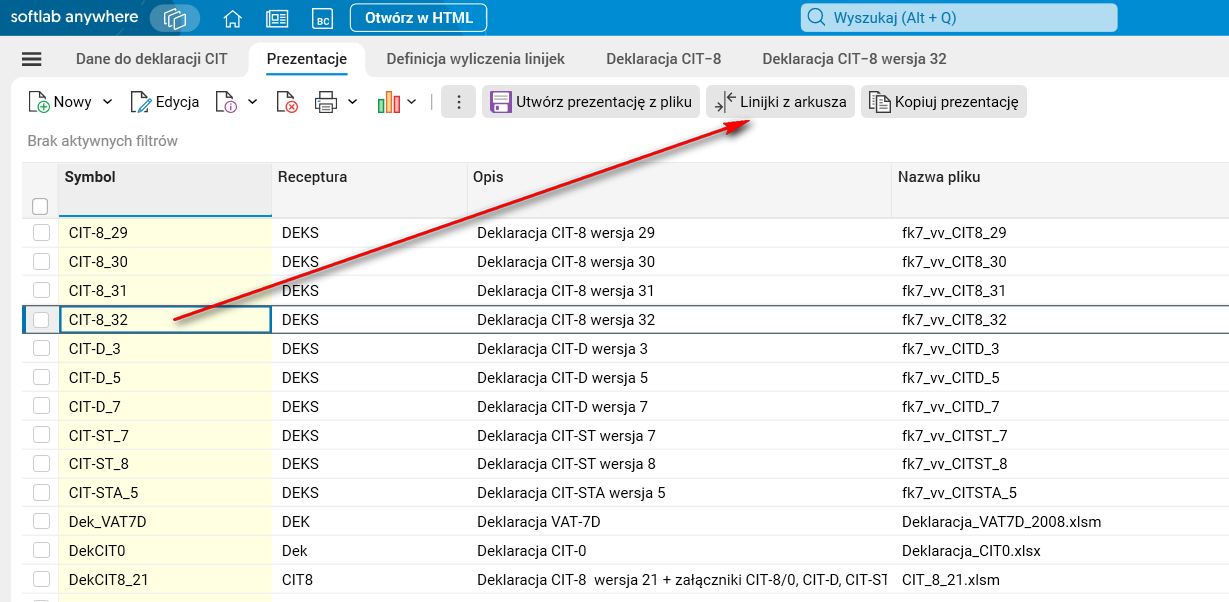Click the Edycja edit button
The image size is (1229, 602).
coord(164,102)
